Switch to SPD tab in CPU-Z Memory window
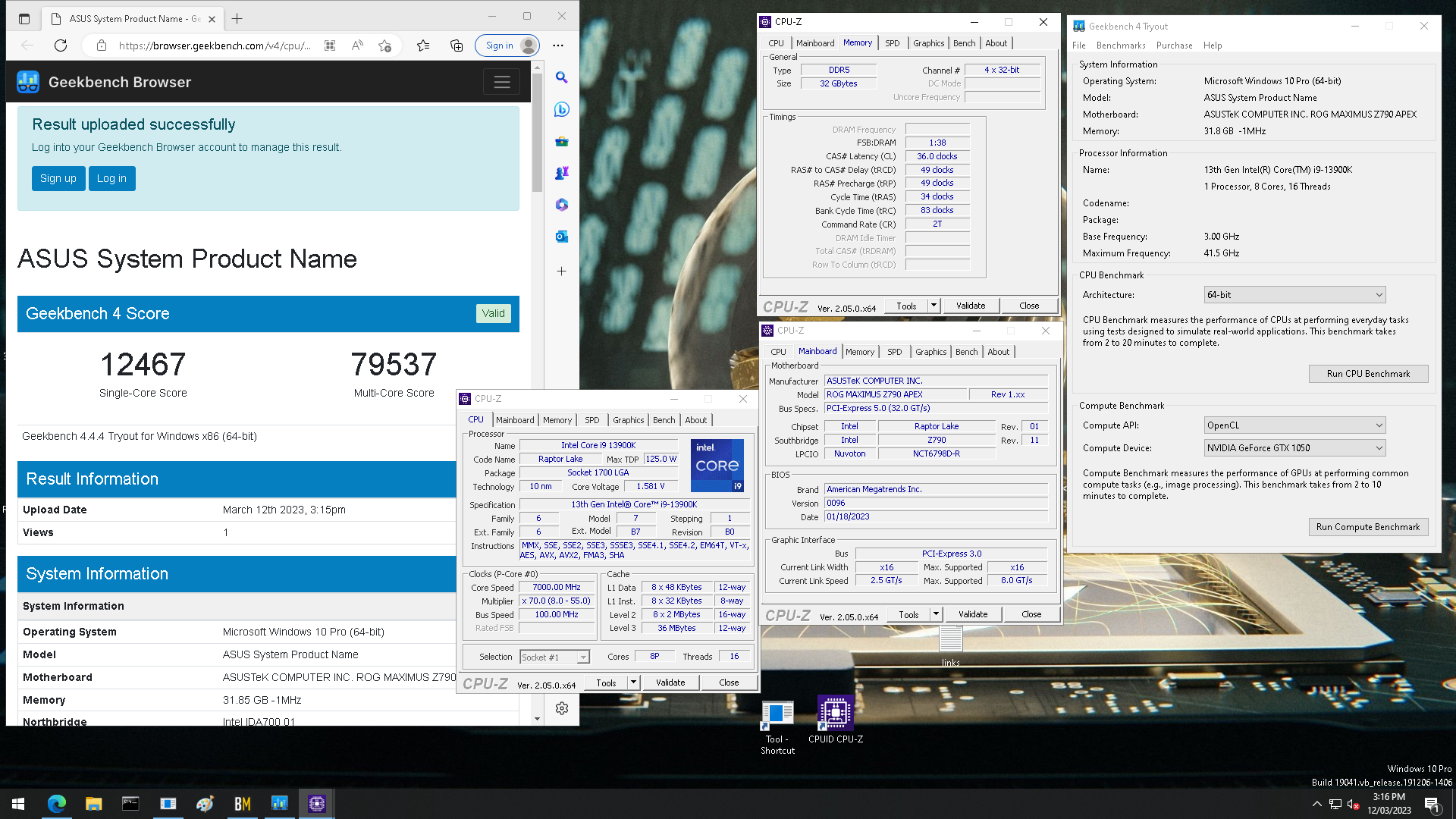 893,43
